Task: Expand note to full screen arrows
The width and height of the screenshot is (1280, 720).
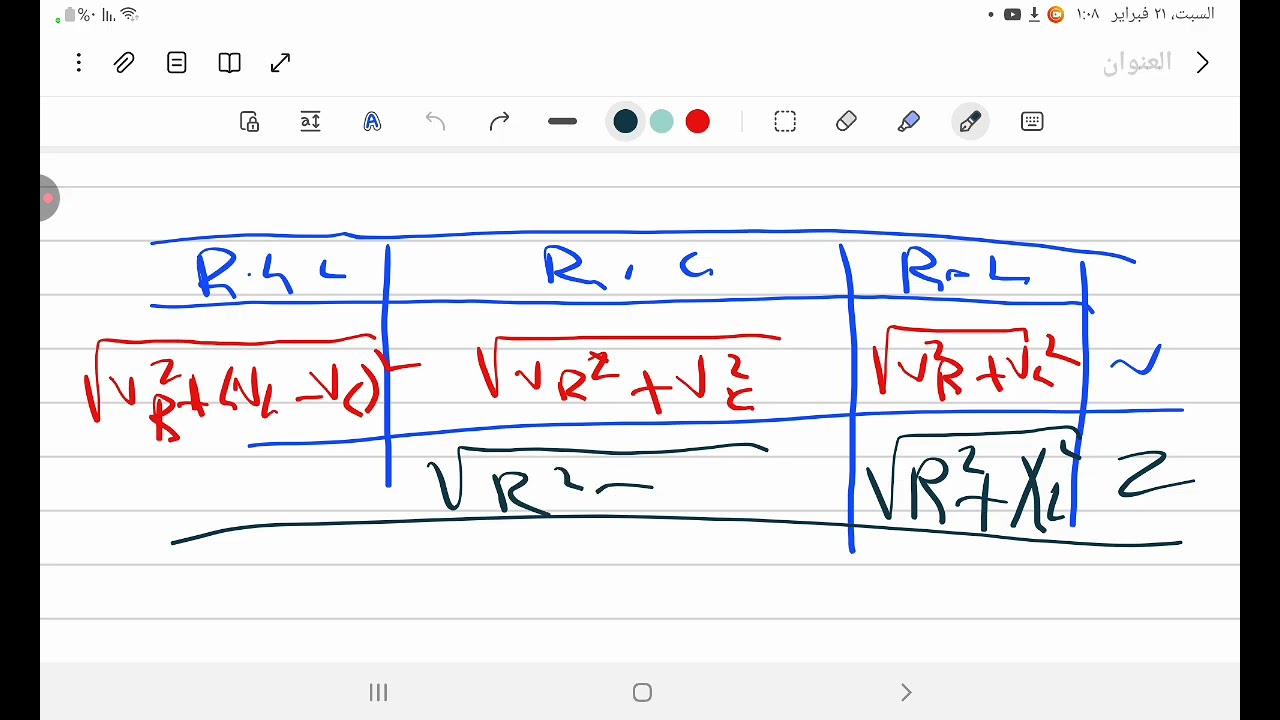Action: (x=281, y=63)
